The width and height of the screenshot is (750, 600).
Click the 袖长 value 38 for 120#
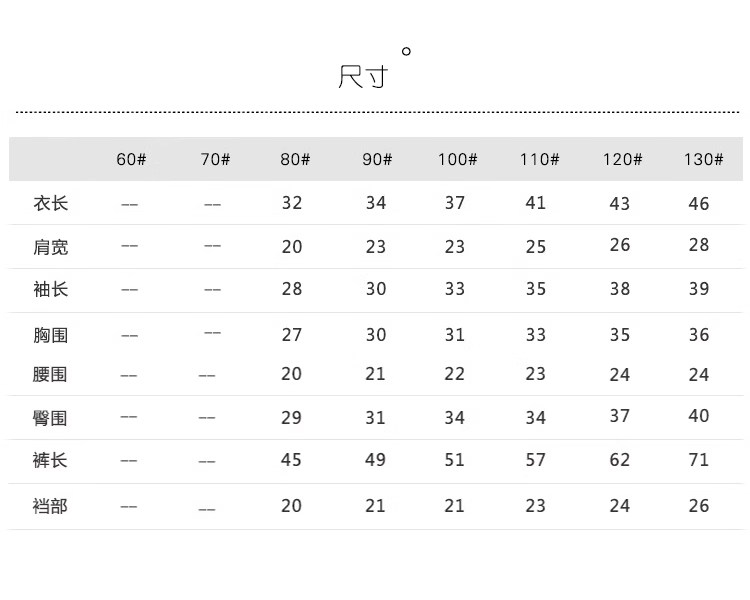[620, 289]
